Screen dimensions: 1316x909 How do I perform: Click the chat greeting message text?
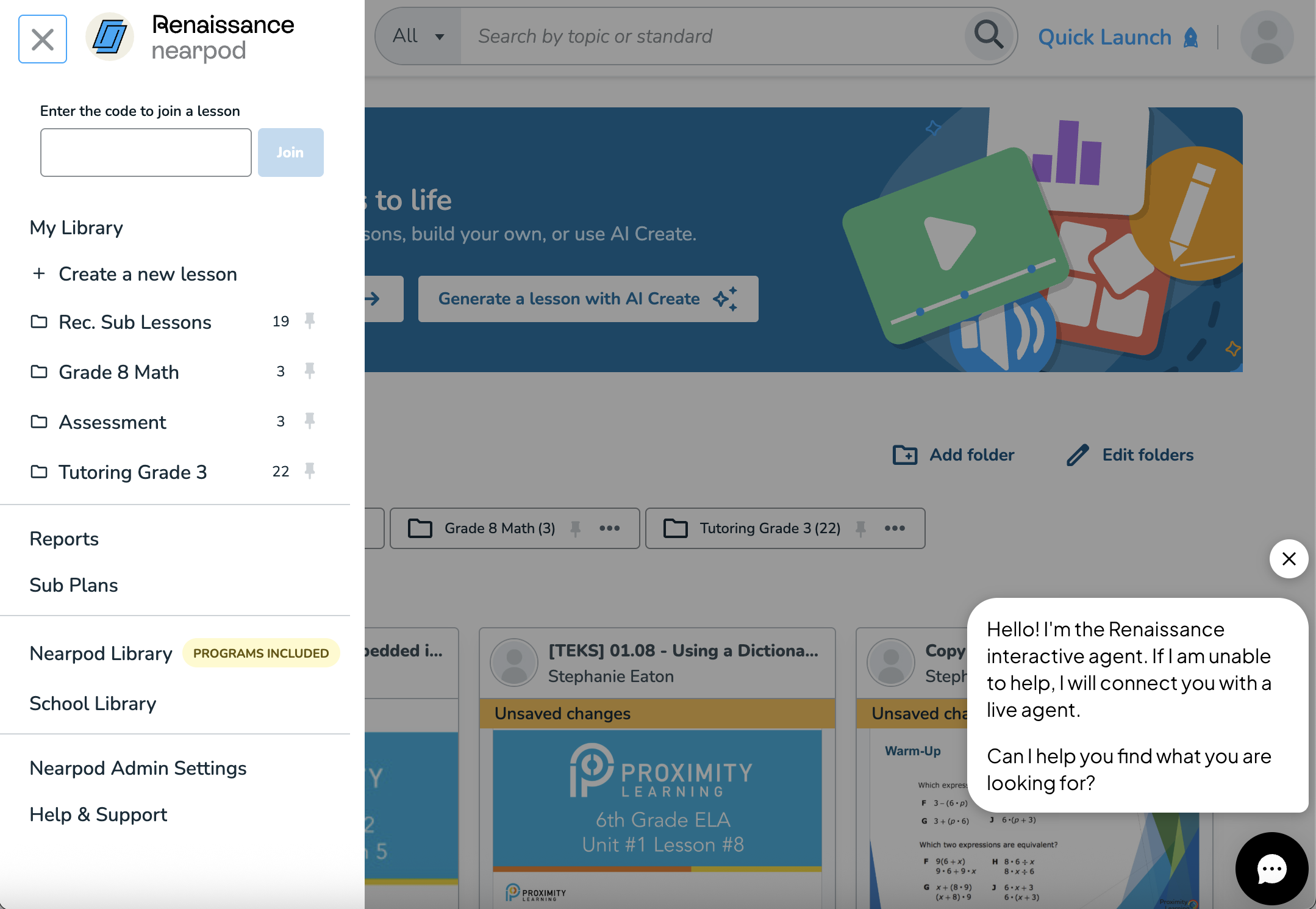tap(1129, 705)
